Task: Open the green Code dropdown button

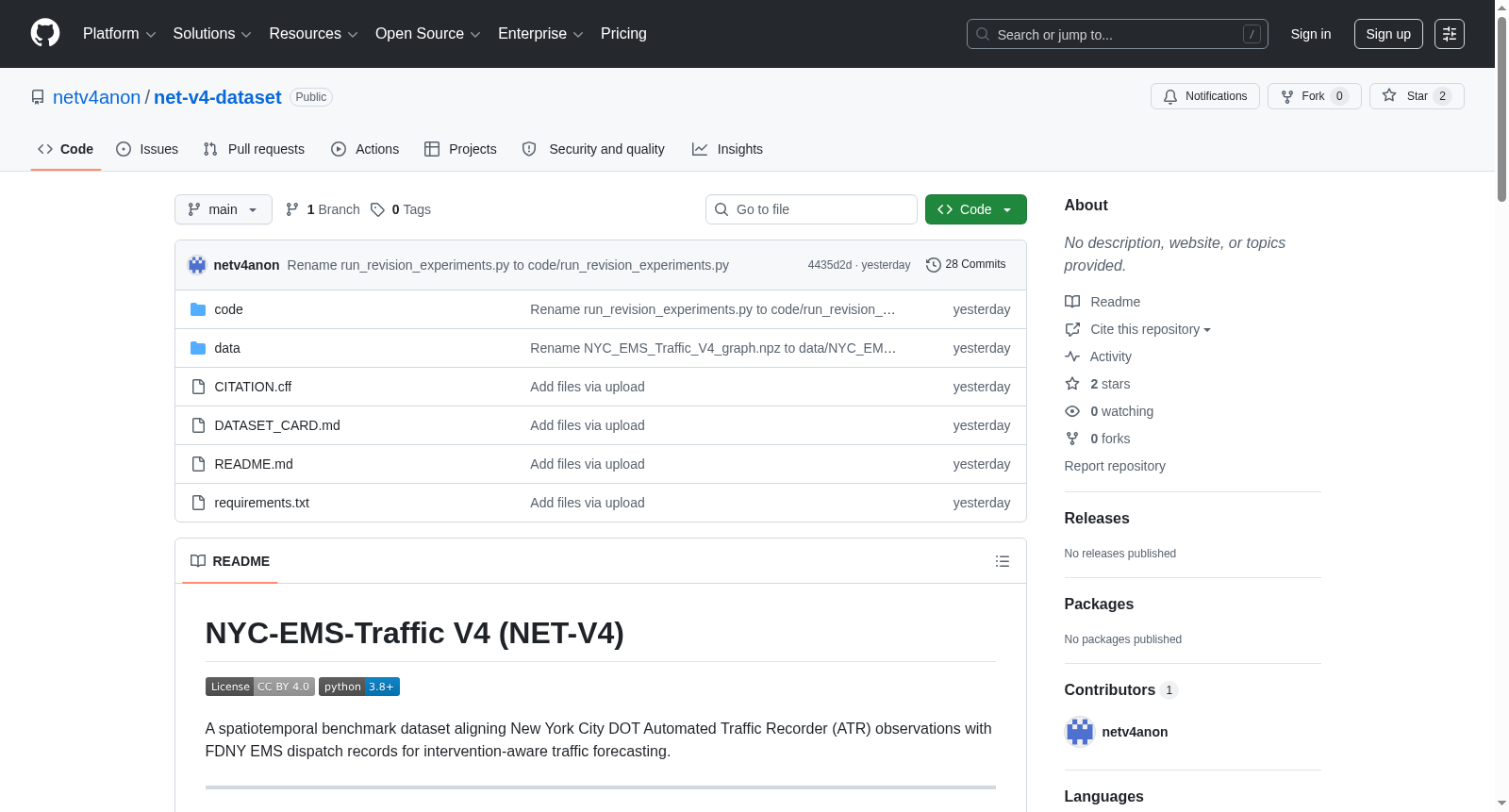Action: 976,209
